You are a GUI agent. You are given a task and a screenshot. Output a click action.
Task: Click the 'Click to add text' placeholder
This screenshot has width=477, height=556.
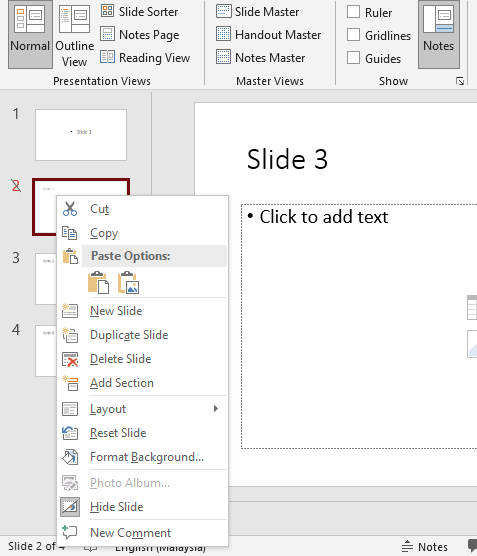[324, 217]
